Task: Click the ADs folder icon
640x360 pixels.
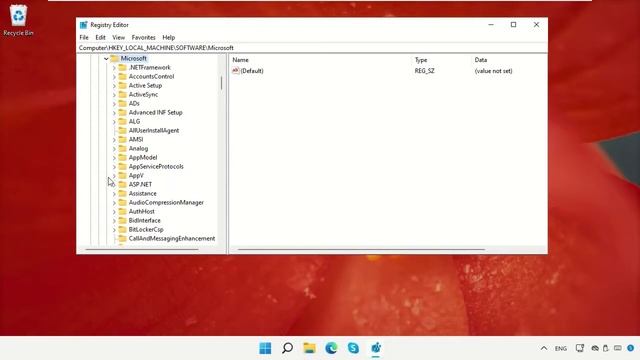Action: click(122, 103)
